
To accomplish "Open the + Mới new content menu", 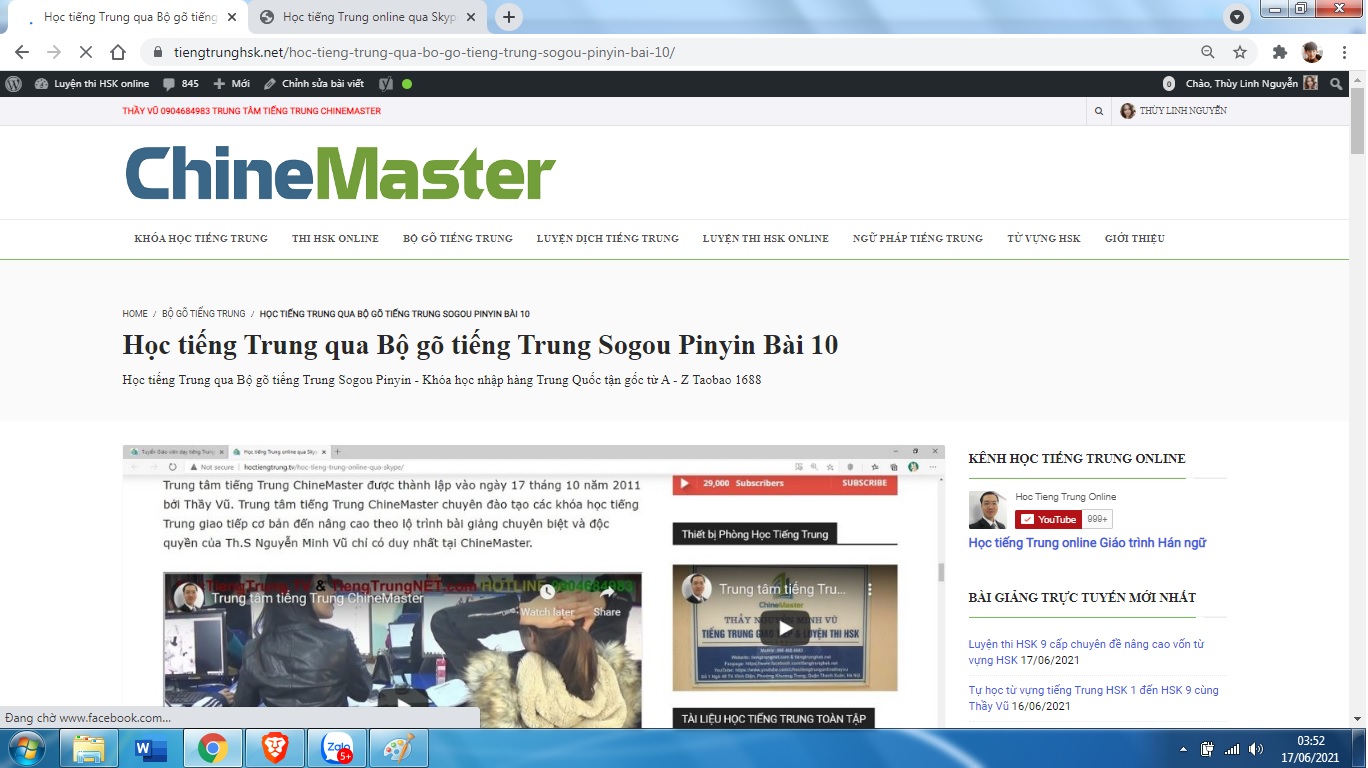I will [x=232, y=84].
